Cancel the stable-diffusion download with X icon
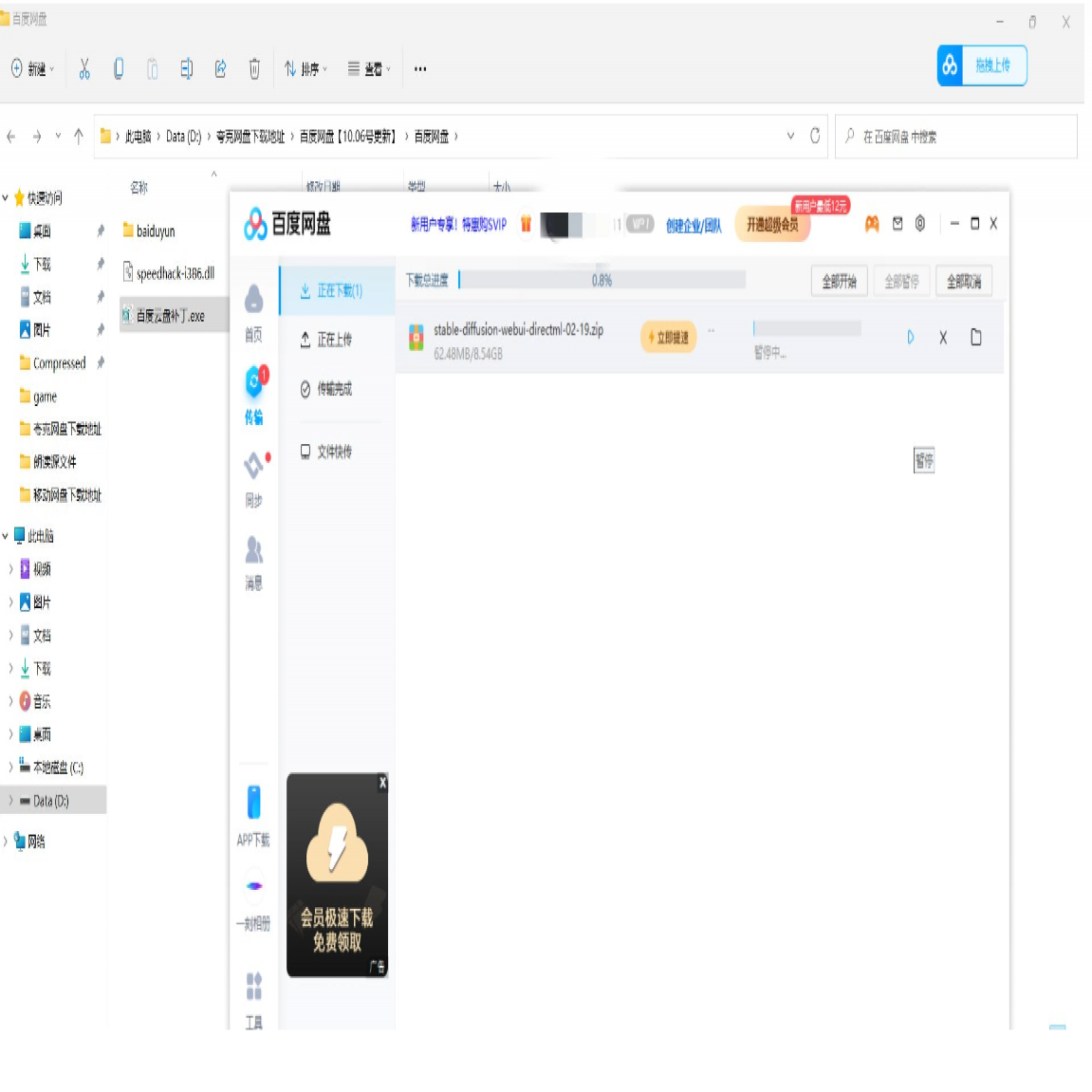 pos(943,338)
